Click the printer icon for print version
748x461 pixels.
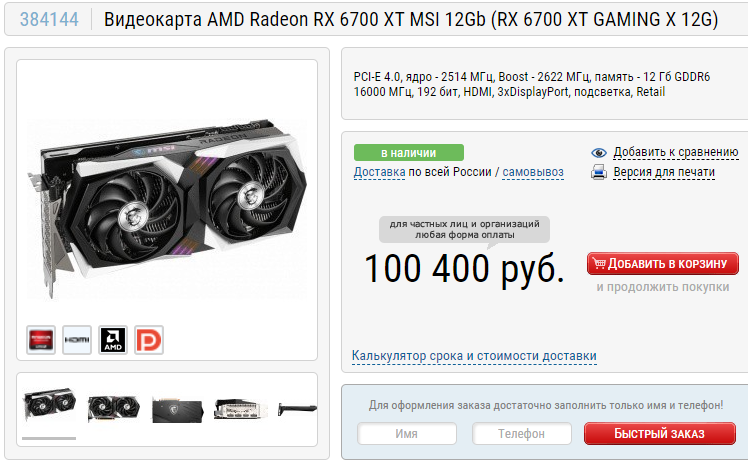pyautogui.click(x=599, y=172)
